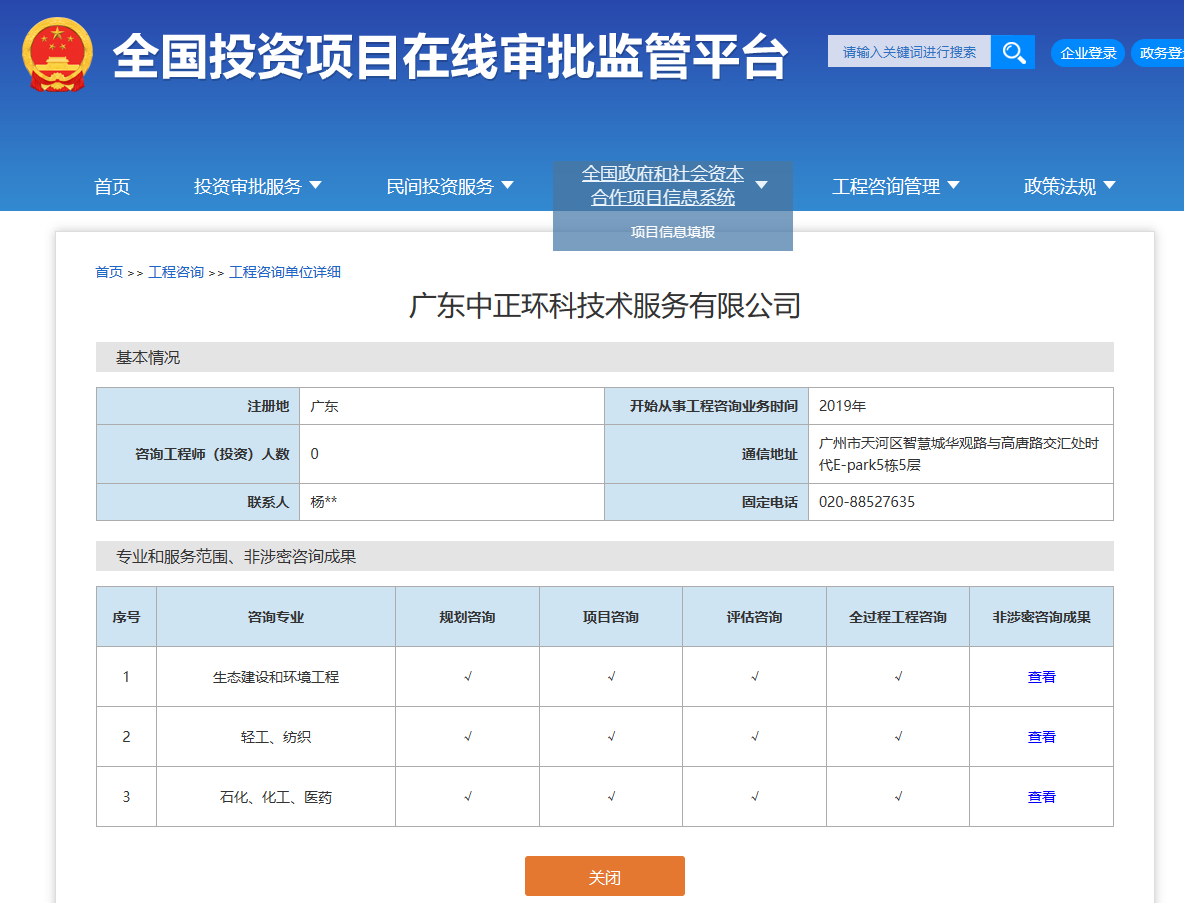Screen dimensions: 1184x903
Task: Click the magnifier search button
Action: 1013,52
